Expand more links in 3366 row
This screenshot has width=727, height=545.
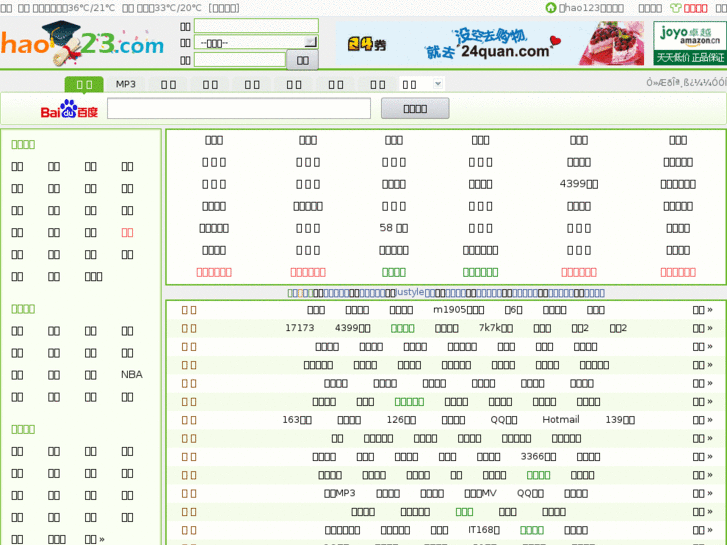[702, 456]
